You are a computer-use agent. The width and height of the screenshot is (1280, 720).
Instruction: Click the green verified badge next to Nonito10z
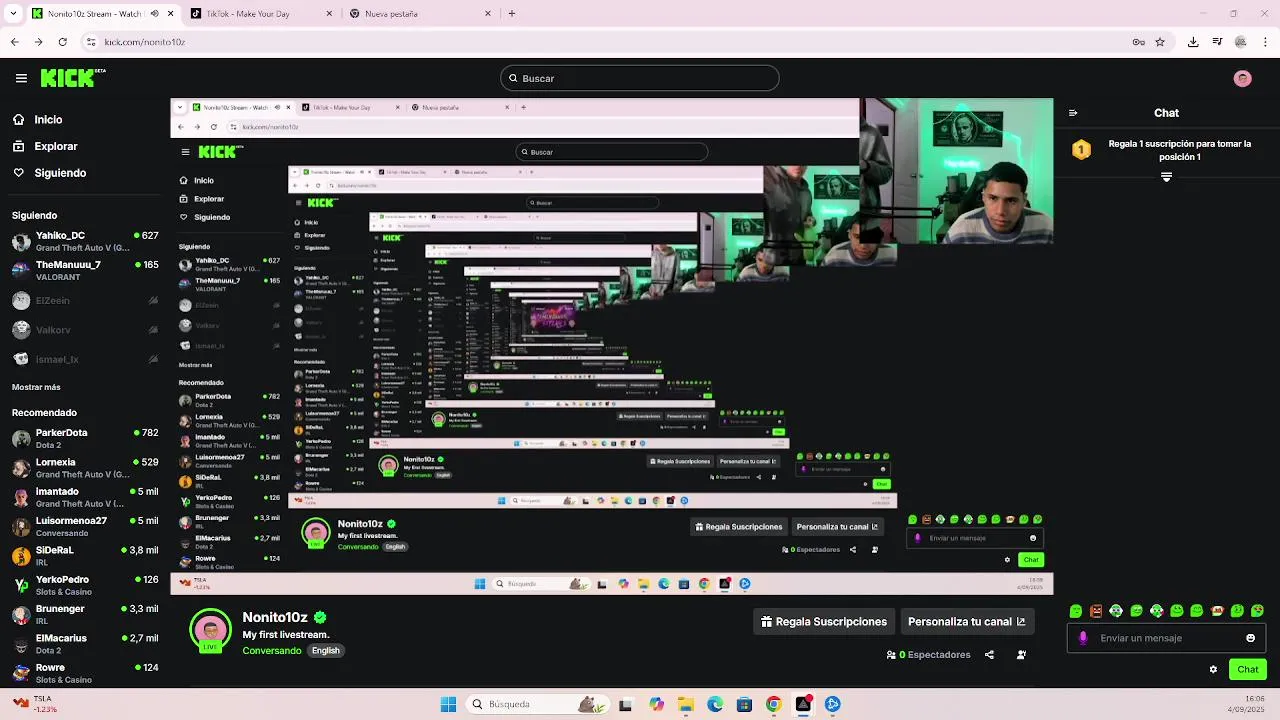point(320,617)
